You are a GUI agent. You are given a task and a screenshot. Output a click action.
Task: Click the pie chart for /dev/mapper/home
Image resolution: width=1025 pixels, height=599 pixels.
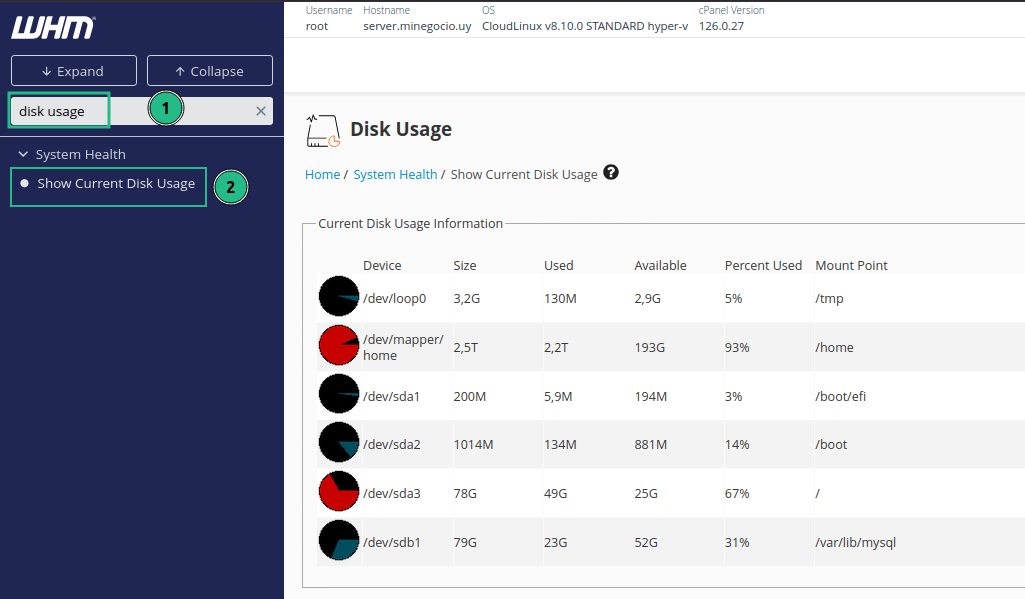(339, 345)
